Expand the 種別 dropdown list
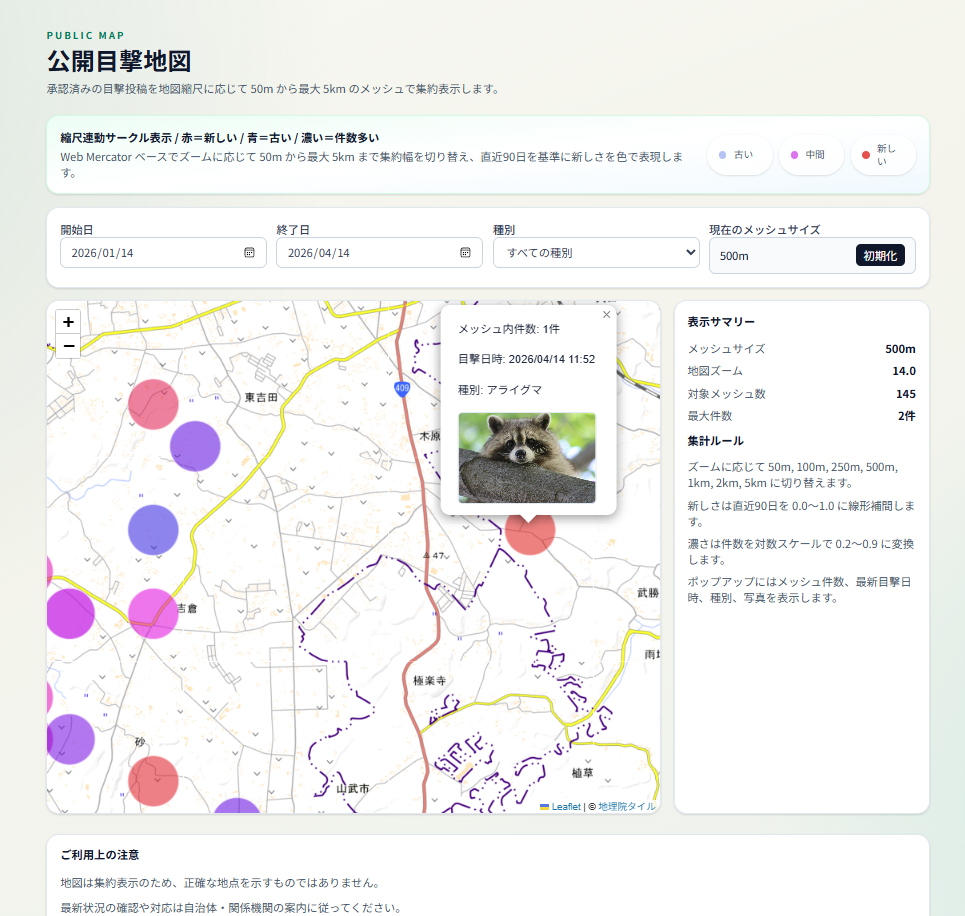This screenshot has height=916, width=965. pos(596,253)
